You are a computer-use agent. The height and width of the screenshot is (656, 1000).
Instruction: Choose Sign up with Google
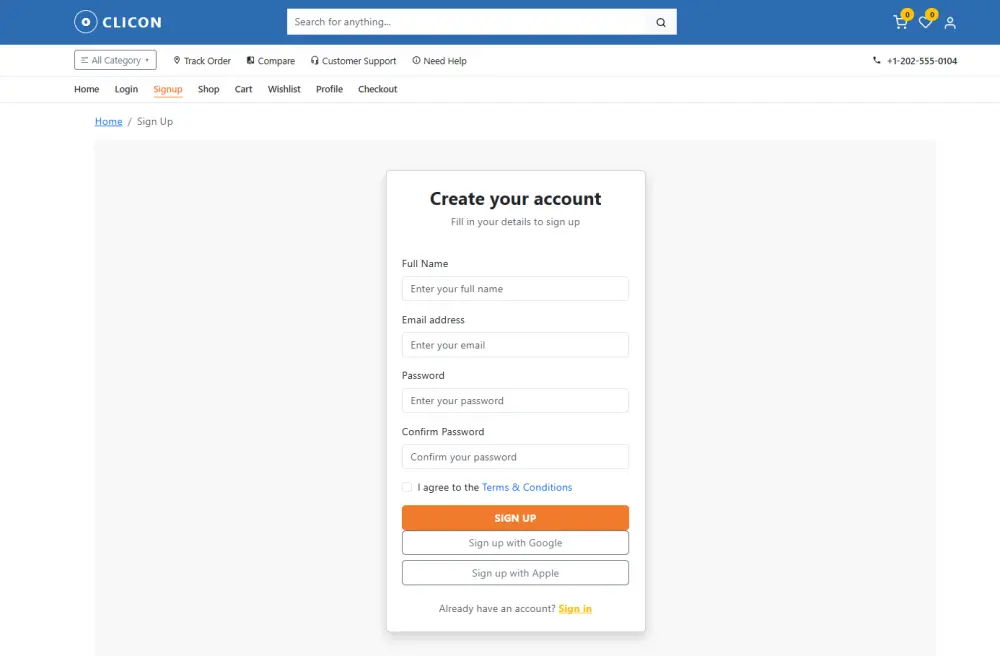pos(515,543)
